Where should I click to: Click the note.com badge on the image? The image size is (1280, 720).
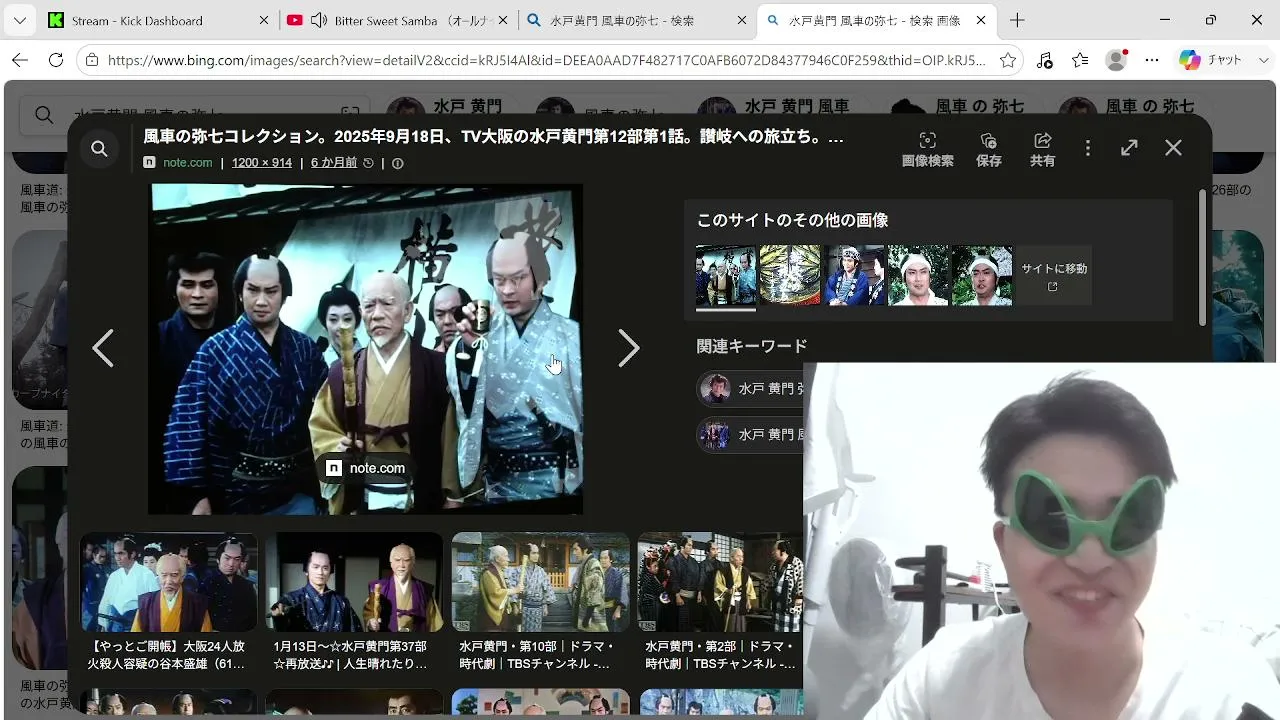[365, 468]
